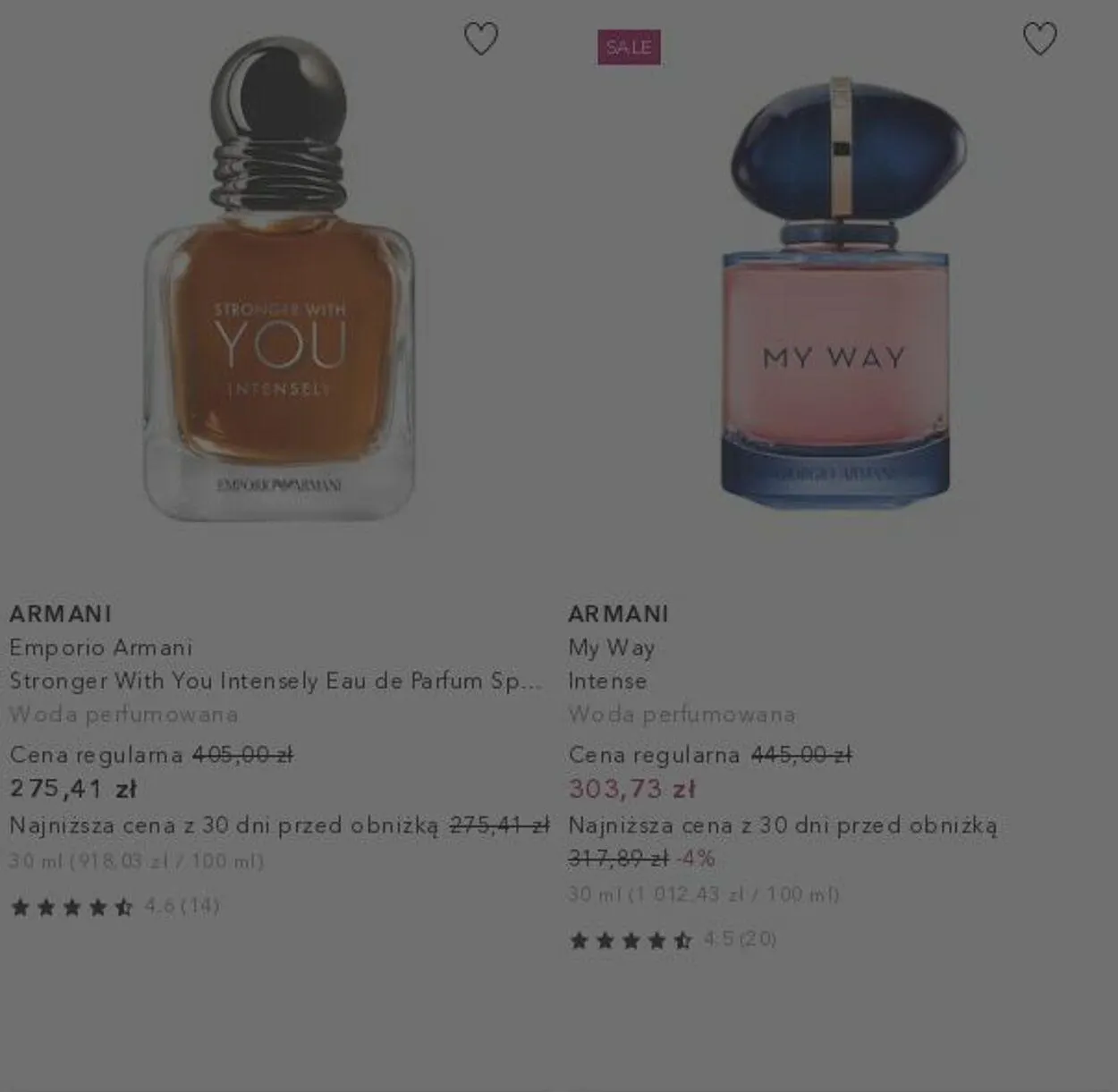Viewport: 1118px width, 1092px height.
Task: Click the -4% discount label
Action: 696,859
